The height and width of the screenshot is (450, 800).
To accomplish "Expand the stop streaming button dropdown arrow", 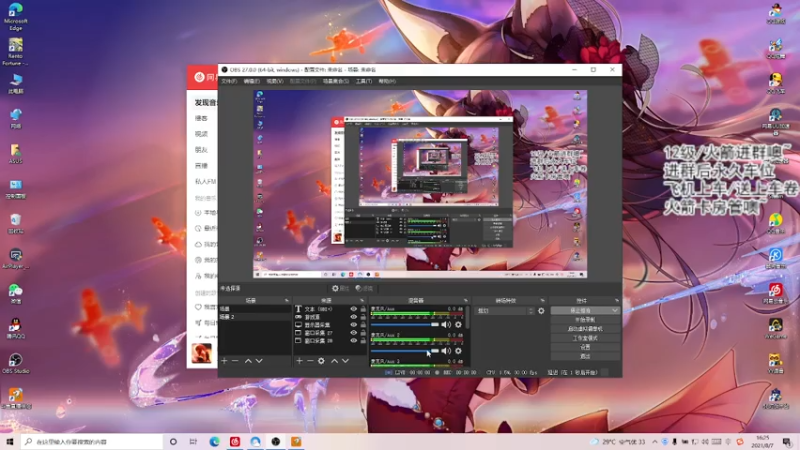I will coord(615,310).
